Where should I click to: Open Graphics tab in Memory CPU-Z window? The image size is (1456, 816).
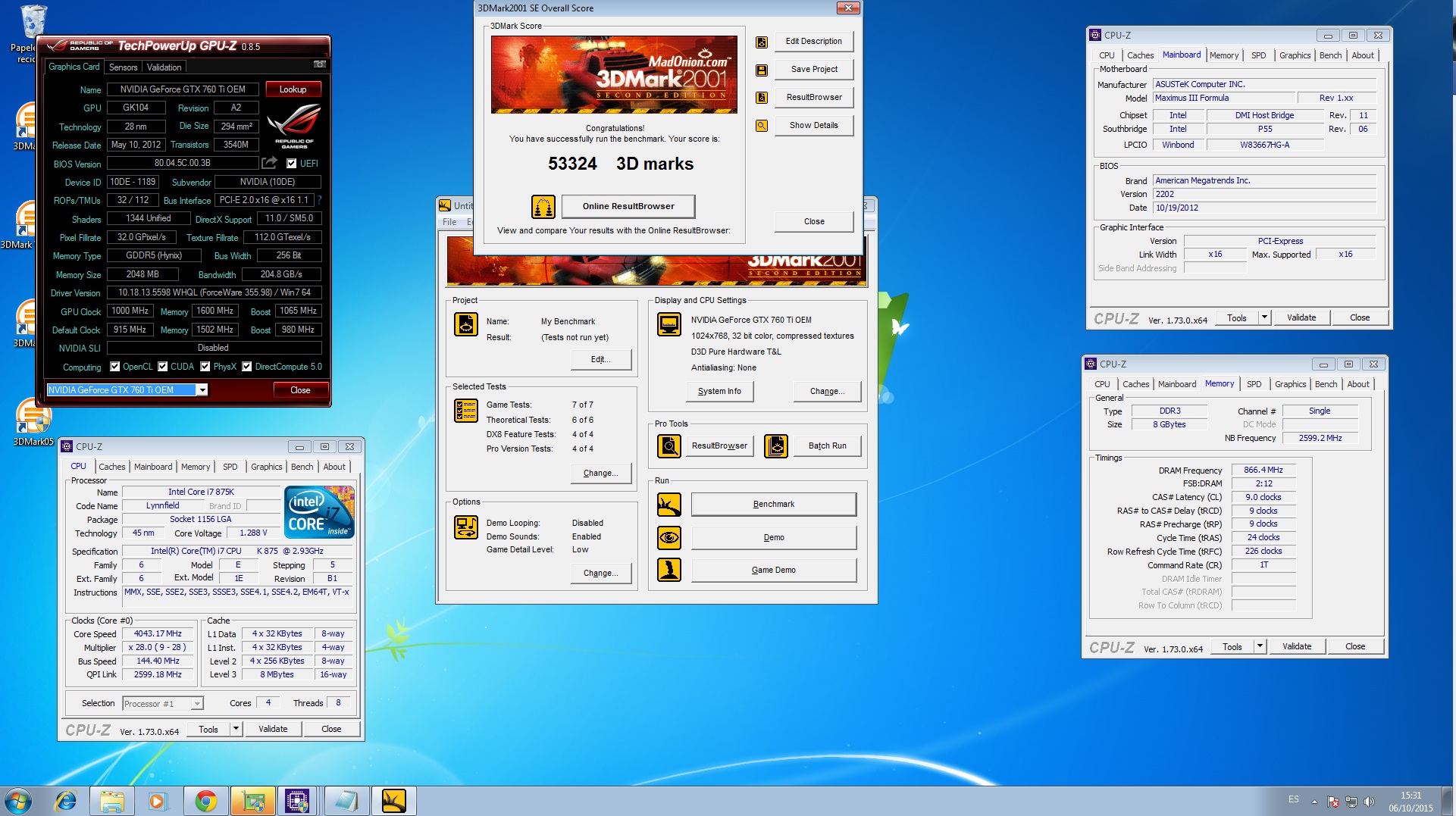pos(1290,384)
